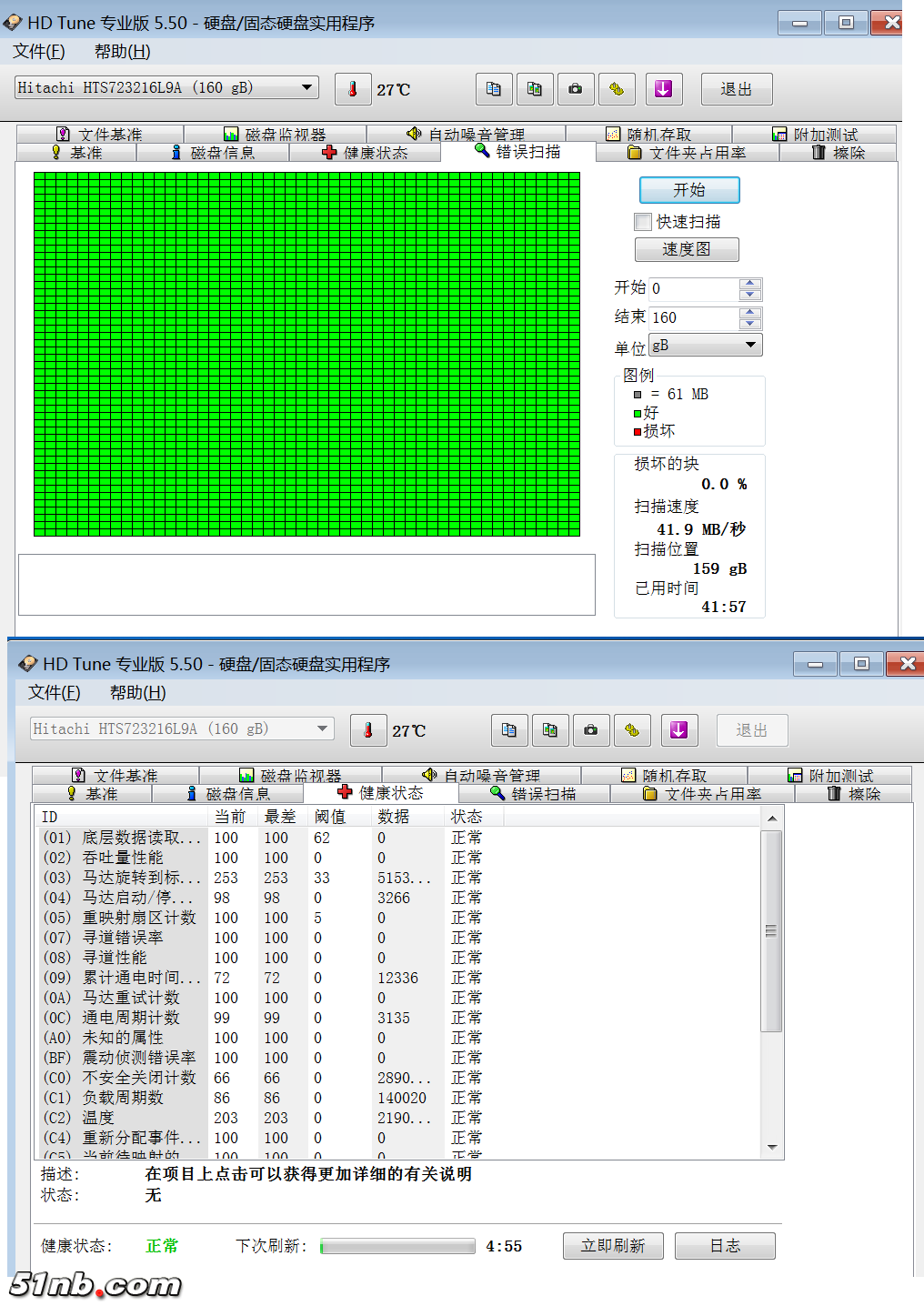This screenshot has height=1306, width=924.
Task: Click copy text icon in the health status window
Action: pyautogui.click(x=509, y=730)
